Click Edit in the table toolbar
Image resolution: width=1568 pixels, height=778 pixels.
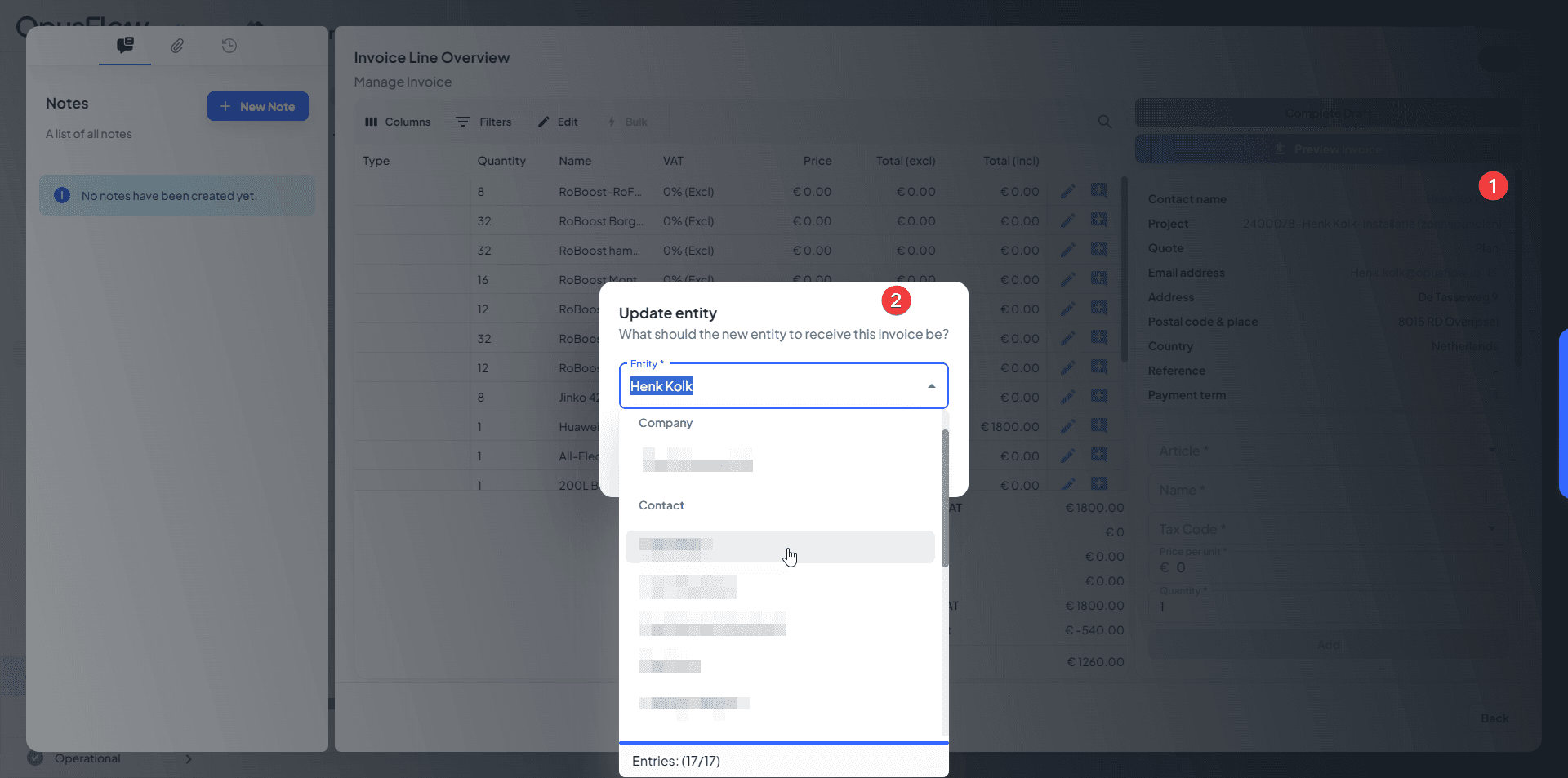pyautogui.click(x=558, y=122)
